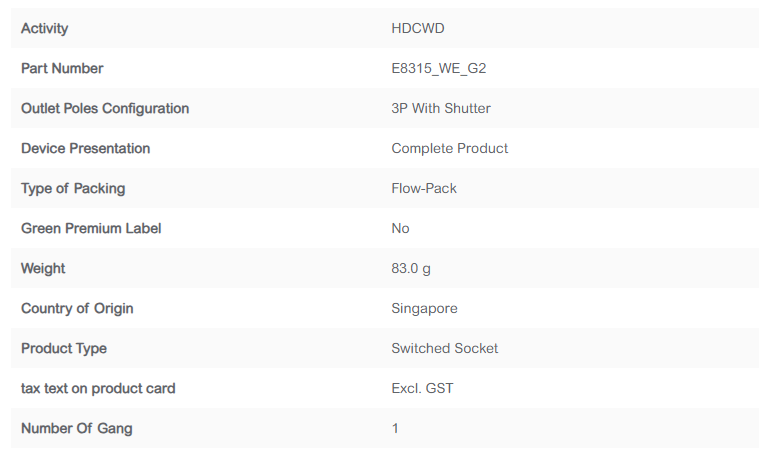Image resolution: width=765 pixels, height=455 pixels.
Task: Select the 3P With Shutter value
Action: pyautogui.click(x=441, y=108)
